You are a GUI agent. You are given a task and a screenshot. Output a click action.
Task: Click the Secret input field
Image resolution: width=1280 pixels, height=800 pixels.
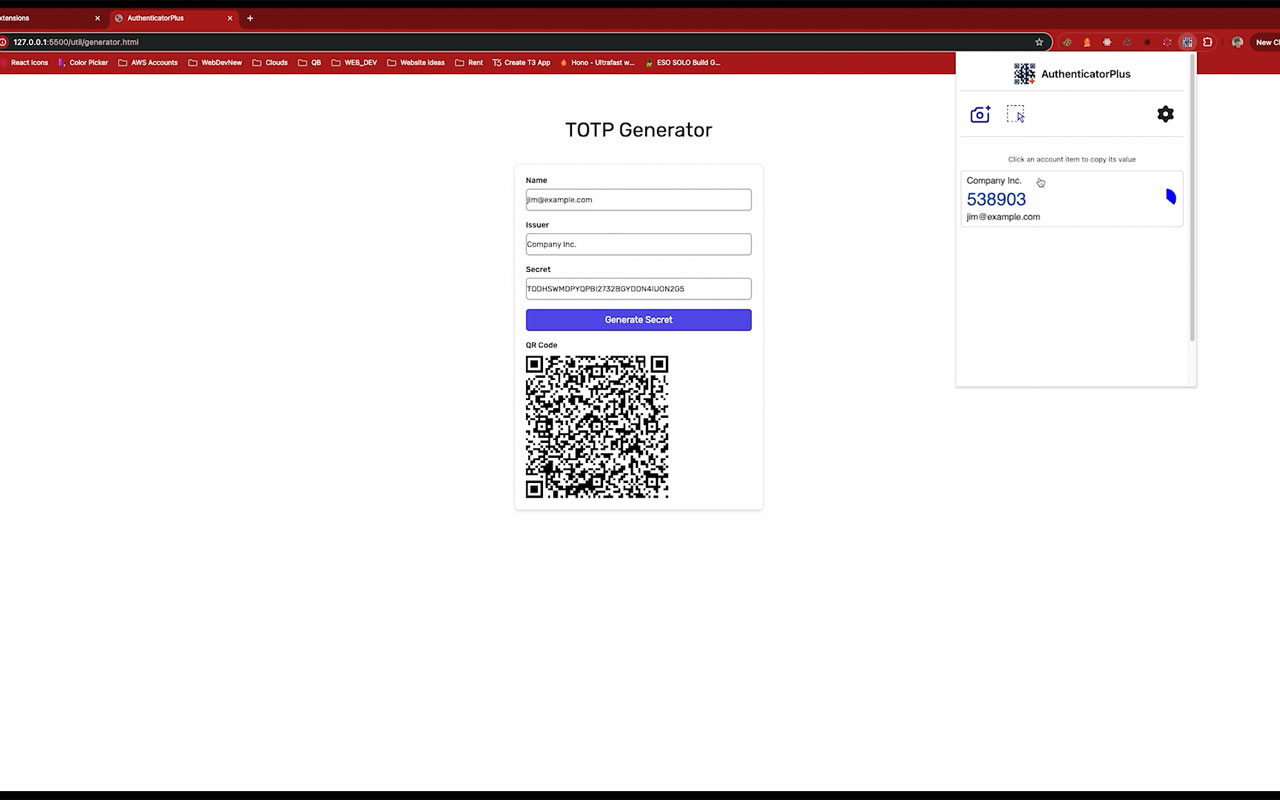638,288
